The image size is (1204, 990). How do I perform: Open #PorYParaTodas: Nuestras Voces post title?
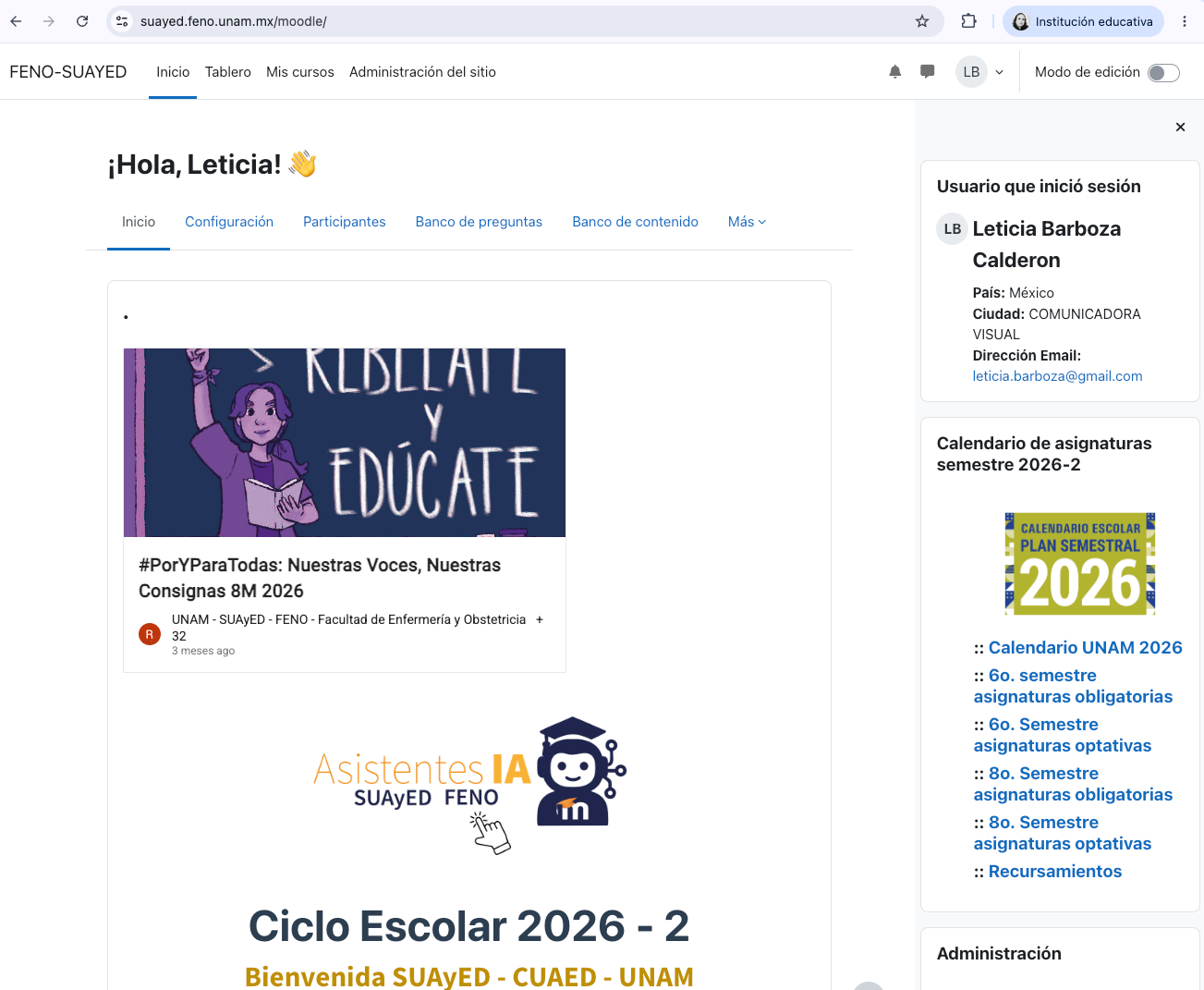pos(320,578)
